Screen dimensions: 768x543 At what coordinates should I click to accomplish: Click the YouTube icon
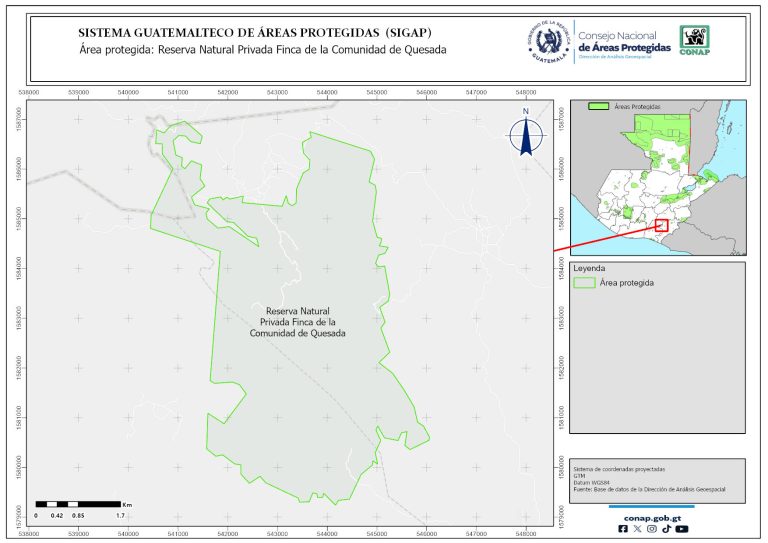tap(681, 529)
